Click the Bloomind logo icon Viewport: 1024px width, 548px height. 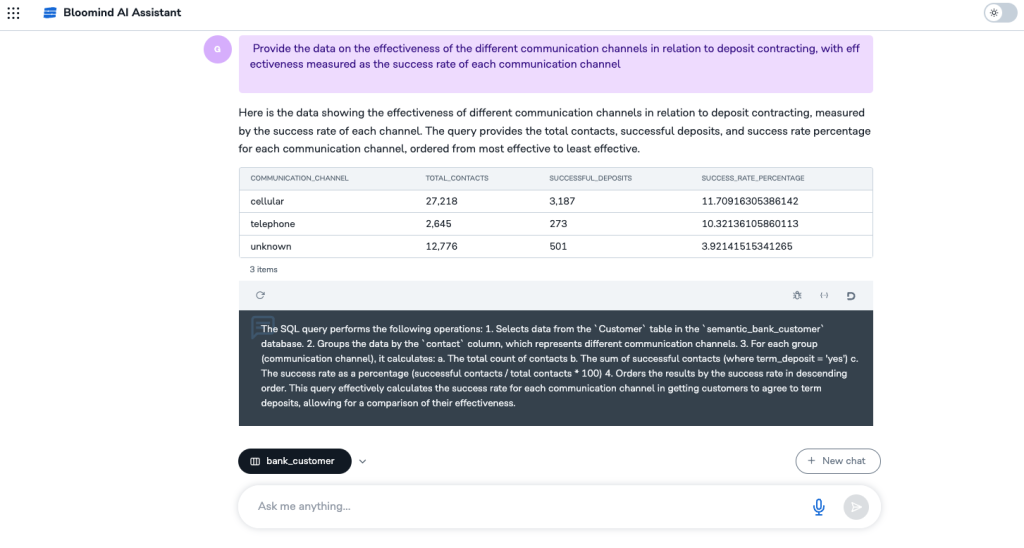click(x=50, y=13)
